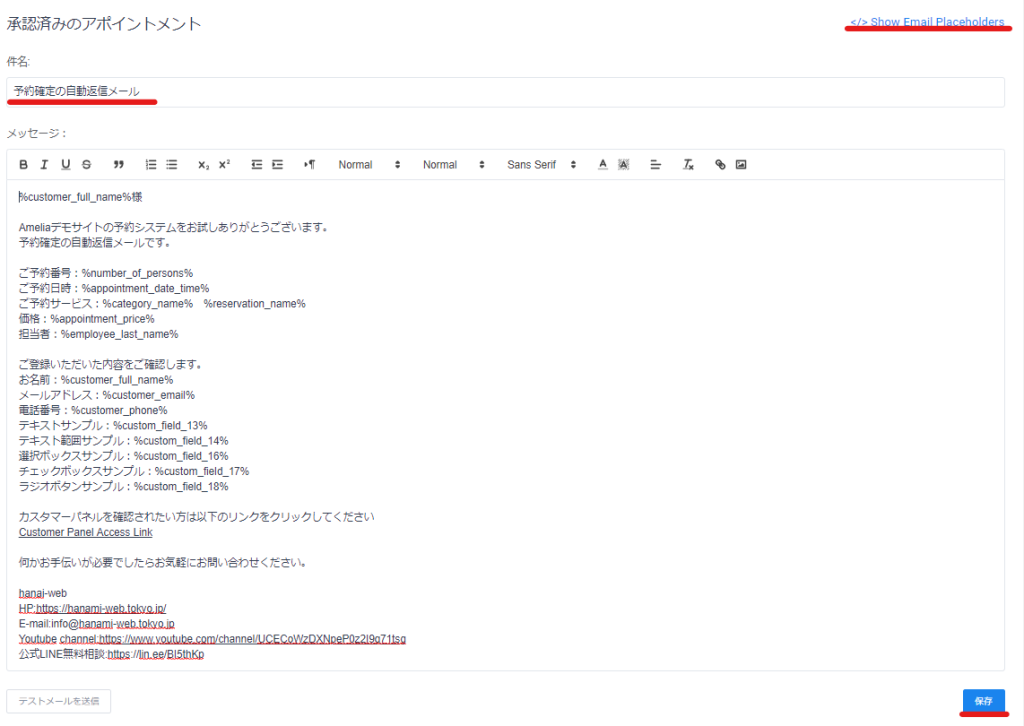The width and height of the screenshot is (1024, 726).
Task: Open the Sans Serif font dropdown
Action: click(541, 165)
